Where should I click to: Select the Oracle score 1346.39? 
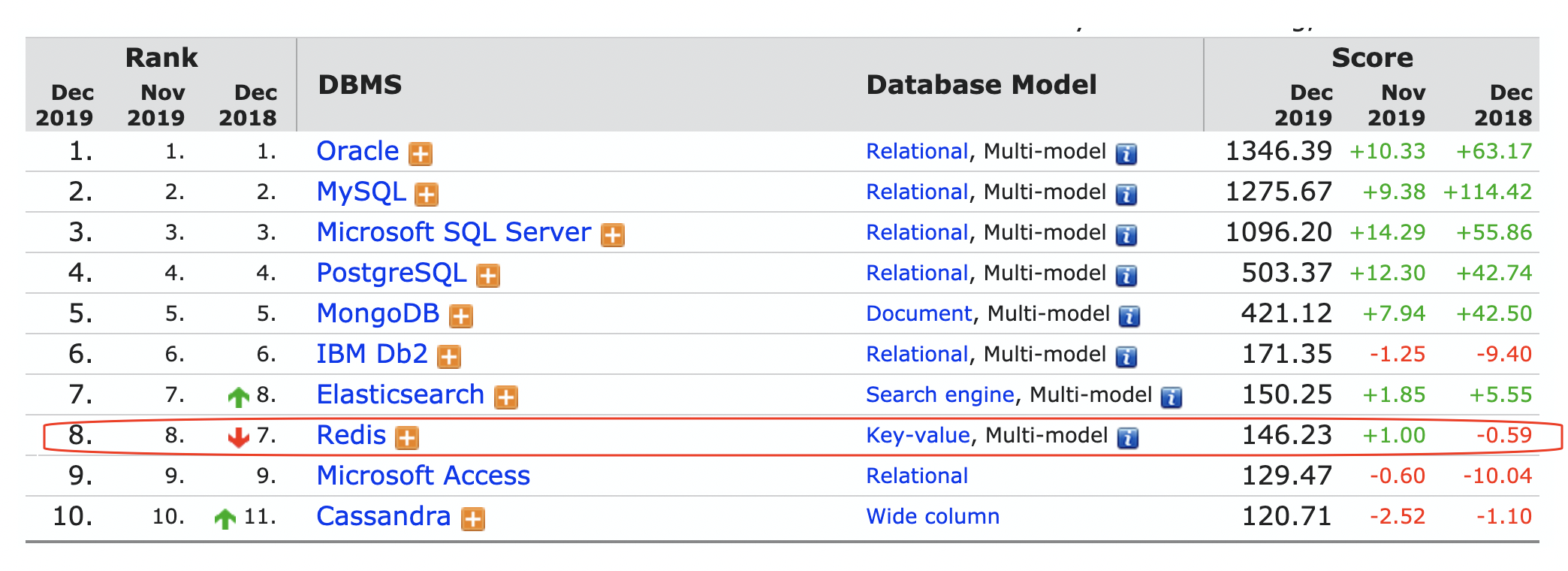pos(1279,152)
